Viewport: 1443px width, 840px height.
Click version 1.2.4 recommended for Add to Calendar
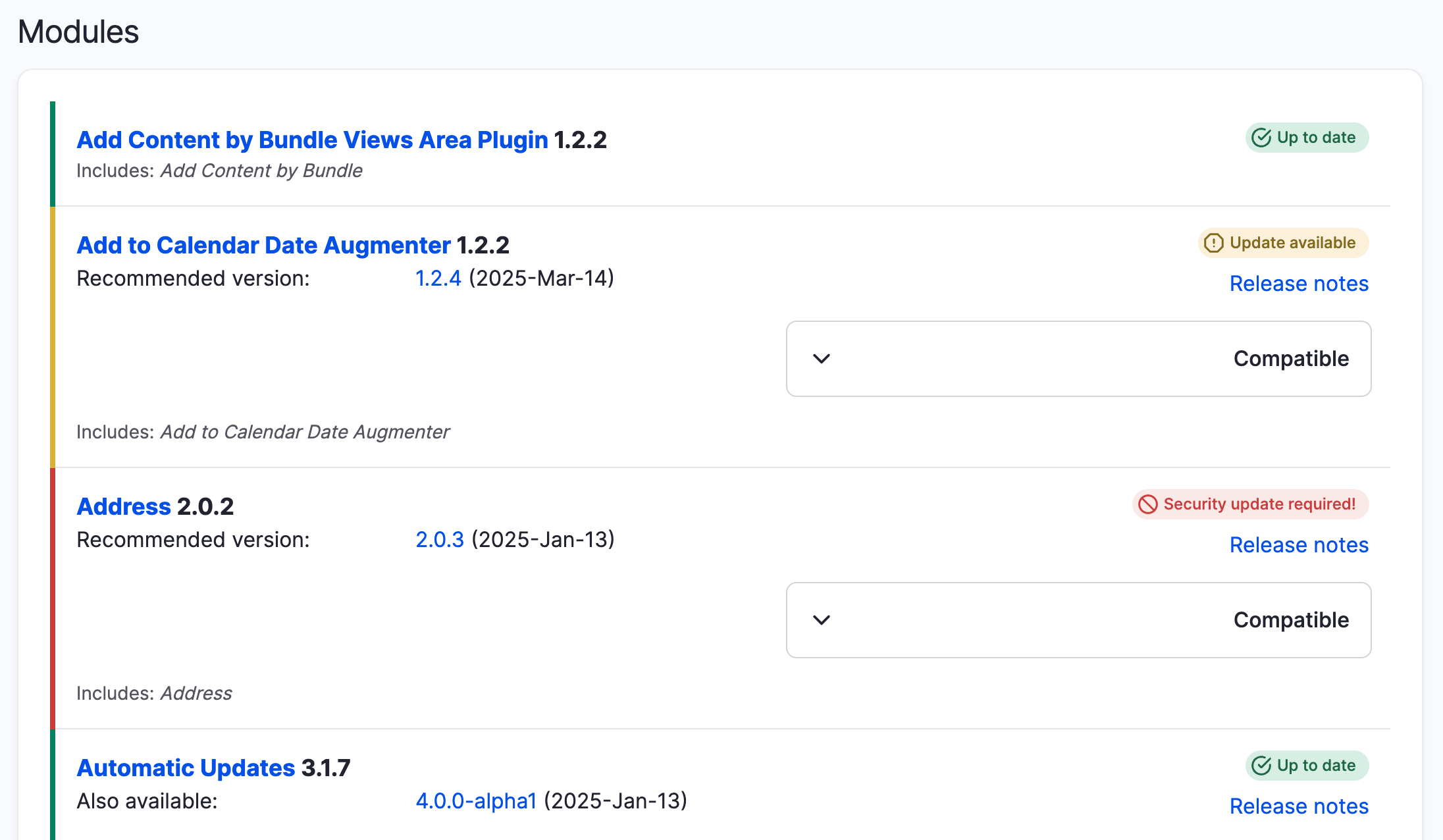(438, 278)
